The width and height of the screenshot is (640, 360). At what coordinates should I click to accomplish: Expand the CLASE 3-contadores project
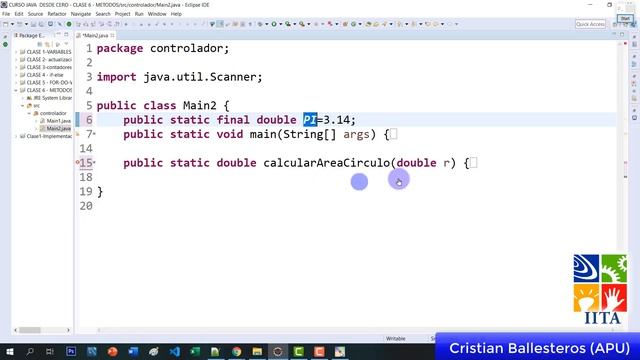pyautogui.click(x=16, y=67)
